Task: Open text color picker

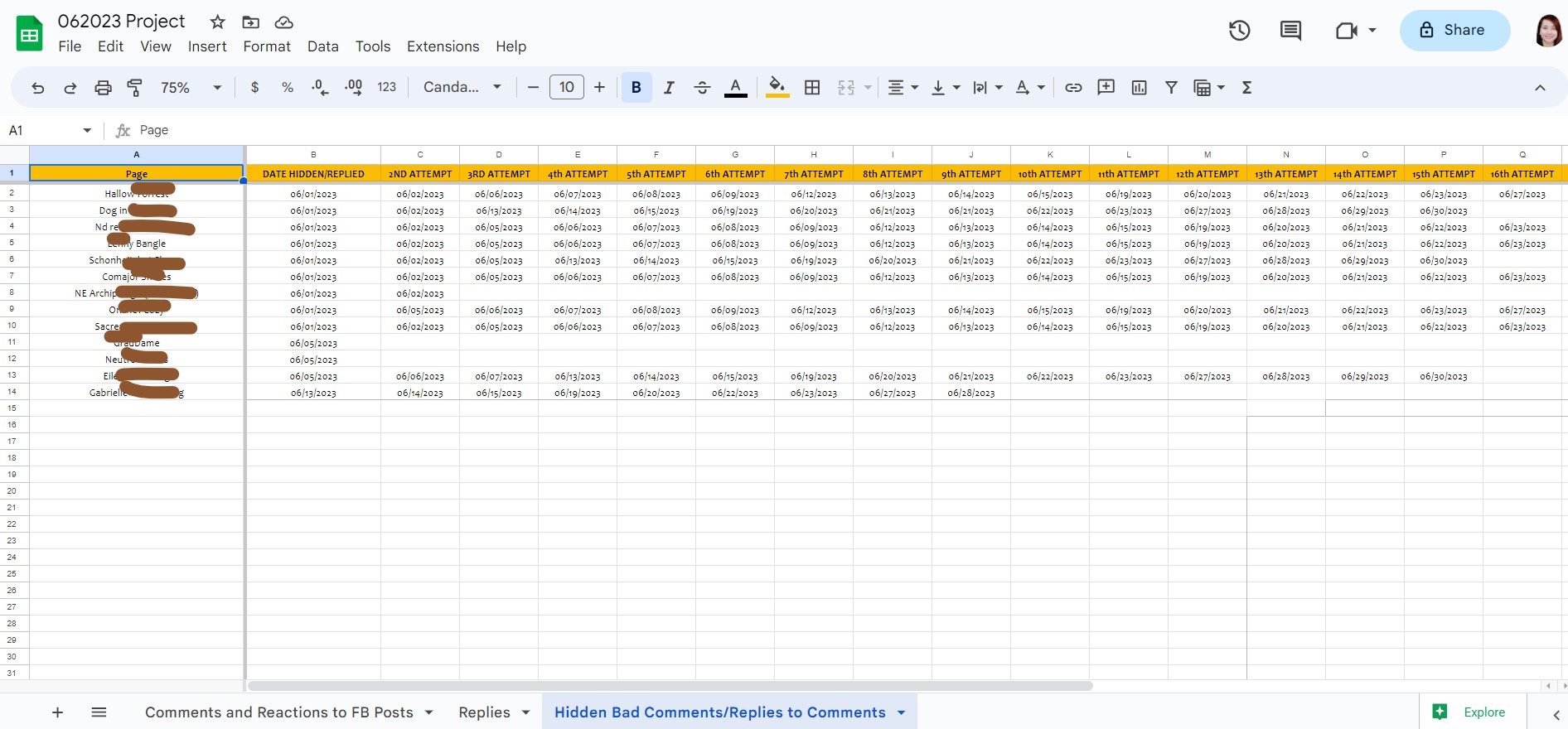Action: click(x=735, y=87)
